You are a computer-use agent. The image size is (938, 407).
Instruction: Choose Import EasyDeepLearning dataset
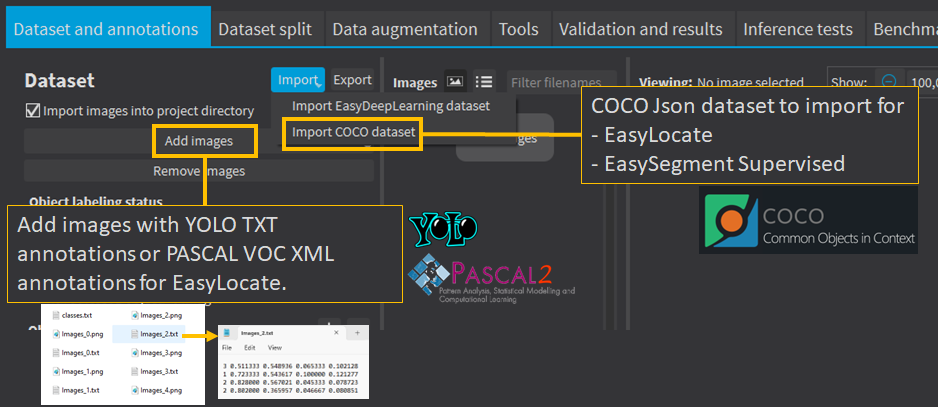(x=391, y=106)
